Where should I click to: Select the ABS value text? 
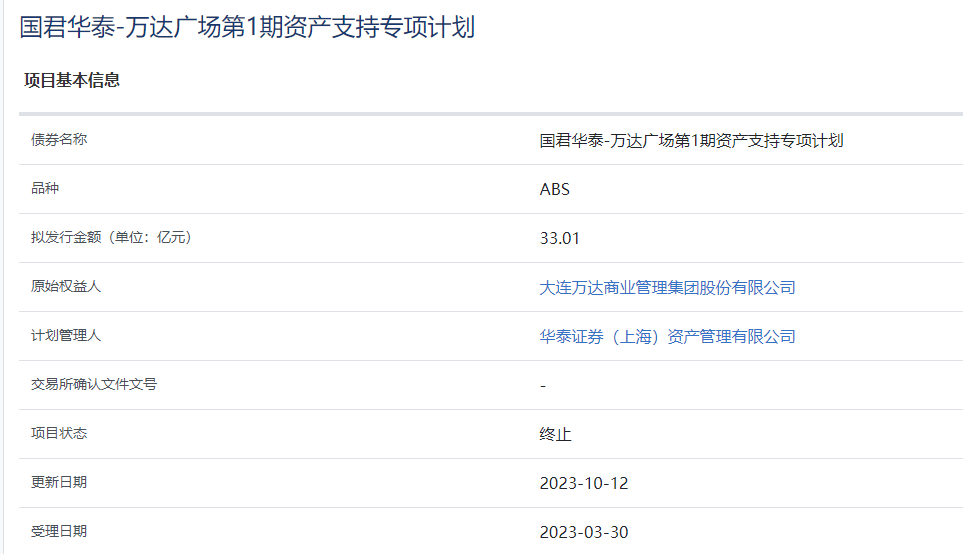(x=554, y=189)
